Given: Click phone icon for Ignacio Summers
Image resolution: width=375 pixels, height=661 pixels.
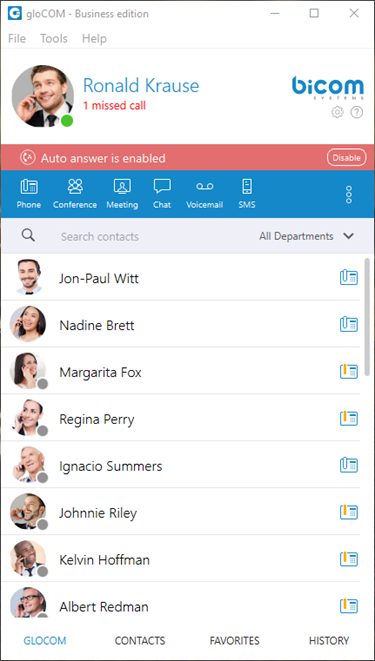Looking at the screenshot, I should (x=349, y=465).
